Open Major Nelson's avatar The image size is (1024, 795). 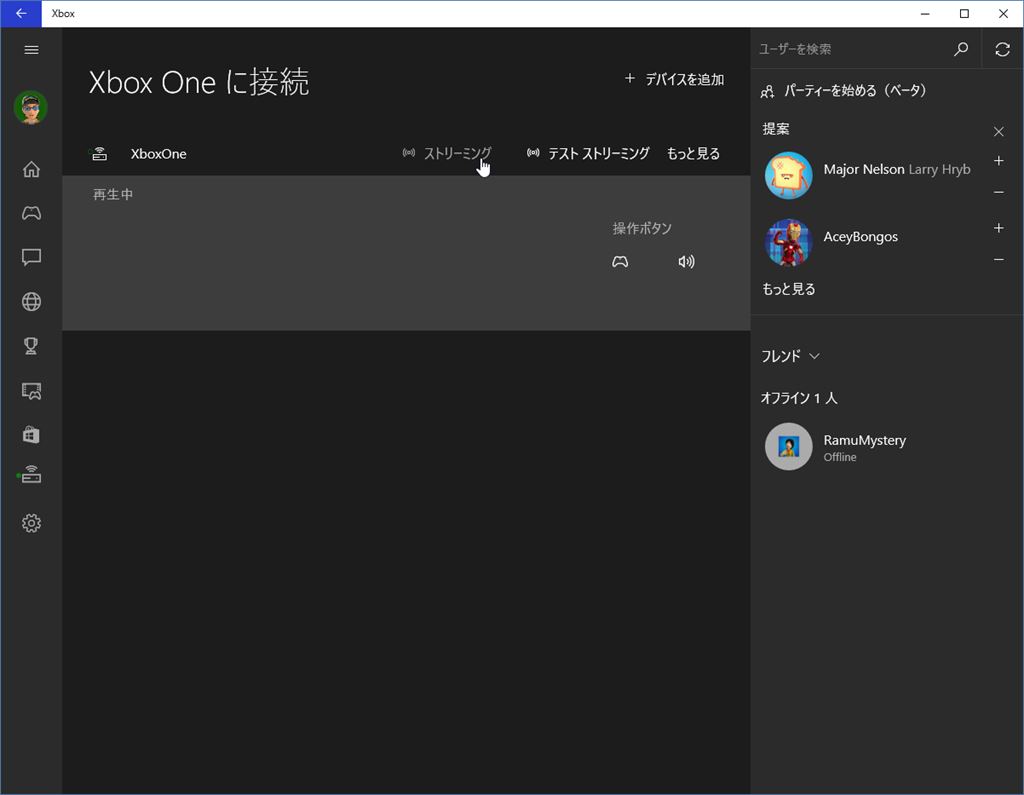click(x=788, y=176)
